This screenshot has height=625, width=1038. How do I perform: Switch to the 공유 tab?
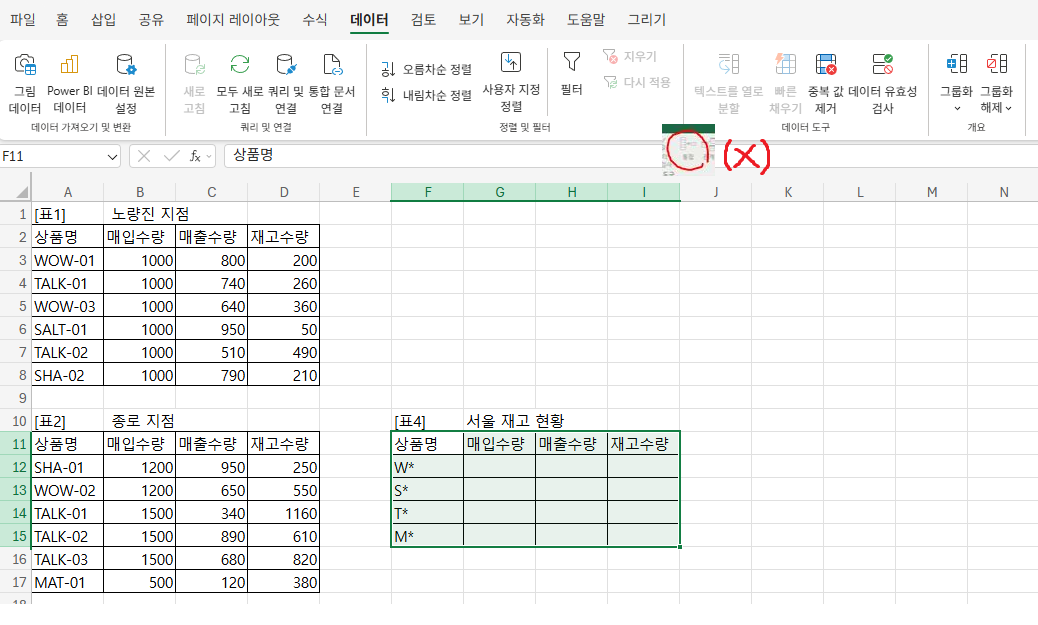click(151, 20)
